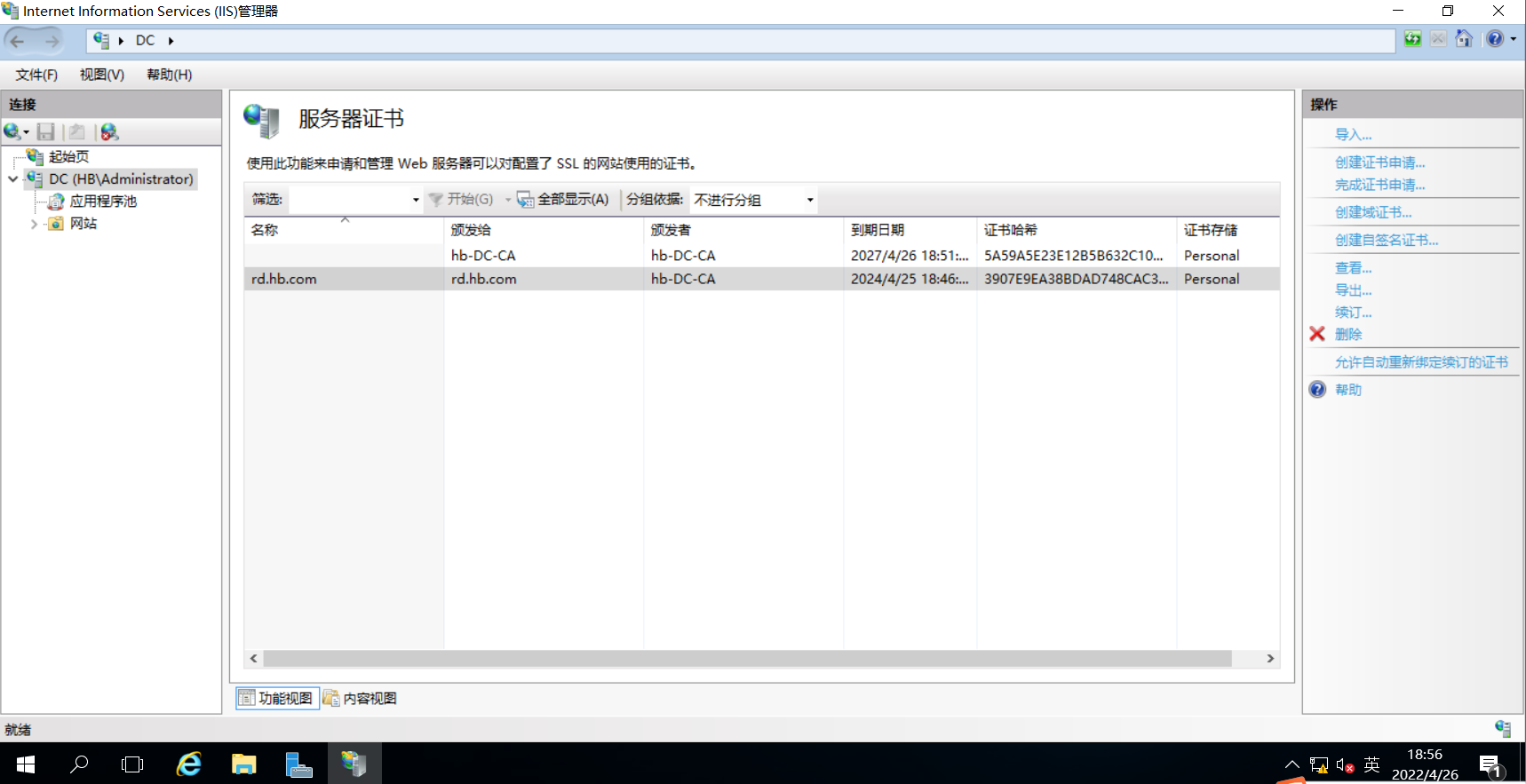Click the IIS Manager taskbar icon

tap(354, 764)
